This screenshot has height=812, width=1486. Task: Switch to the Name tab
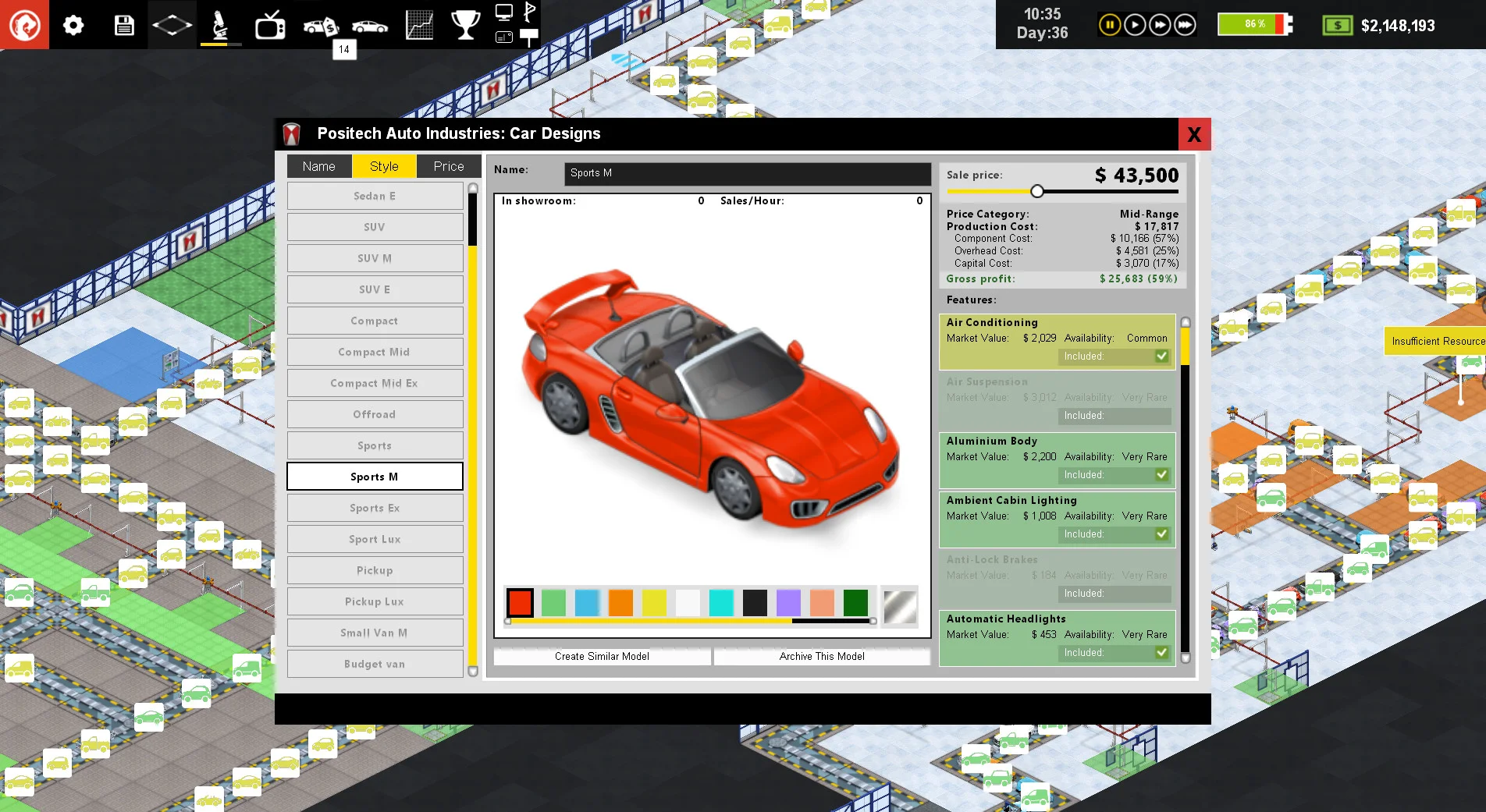coord(318,166)
